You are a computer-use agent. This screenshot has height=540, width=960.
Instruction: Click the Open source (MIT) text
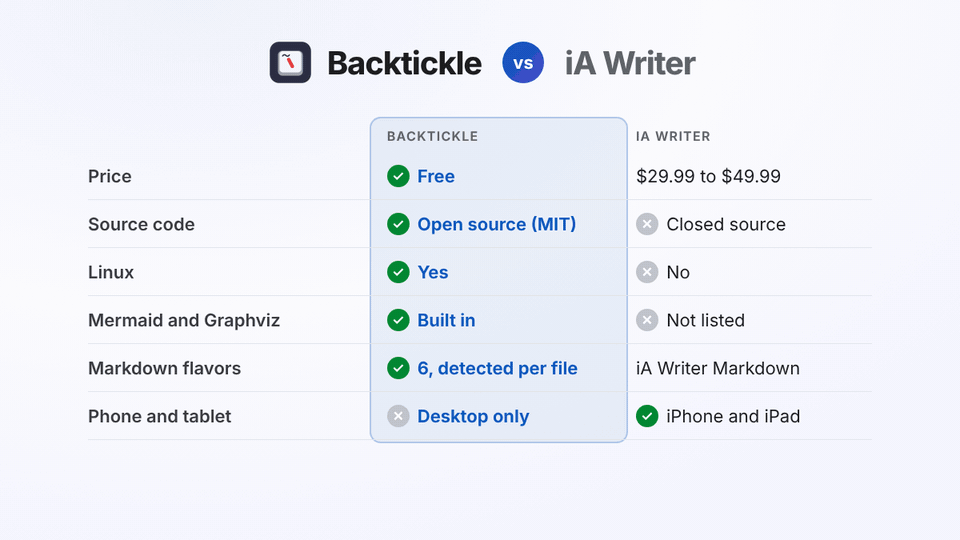tap(497, 224)
